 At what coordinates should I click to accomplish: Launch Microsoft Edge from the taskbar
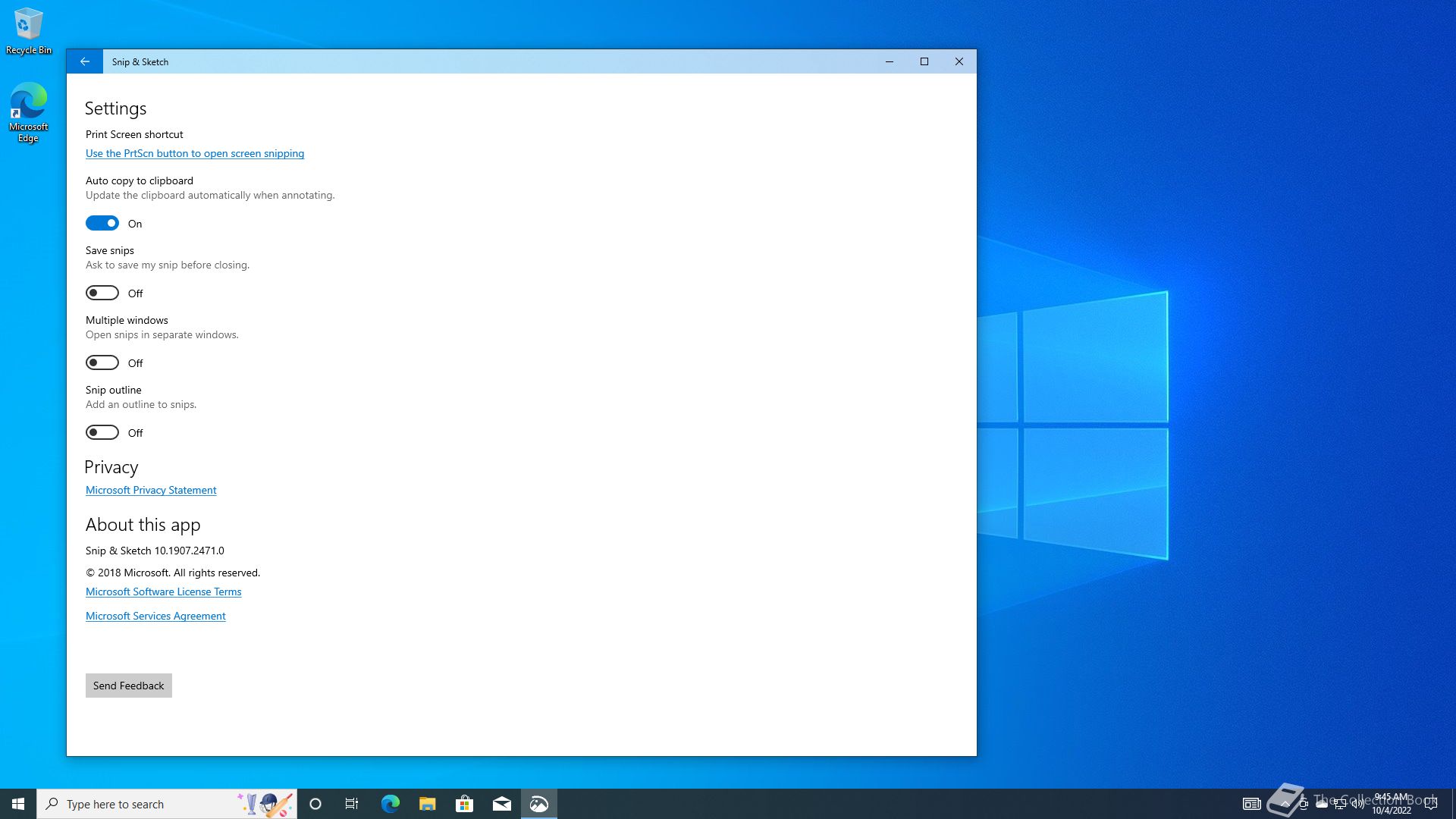(x=390, y=804)
